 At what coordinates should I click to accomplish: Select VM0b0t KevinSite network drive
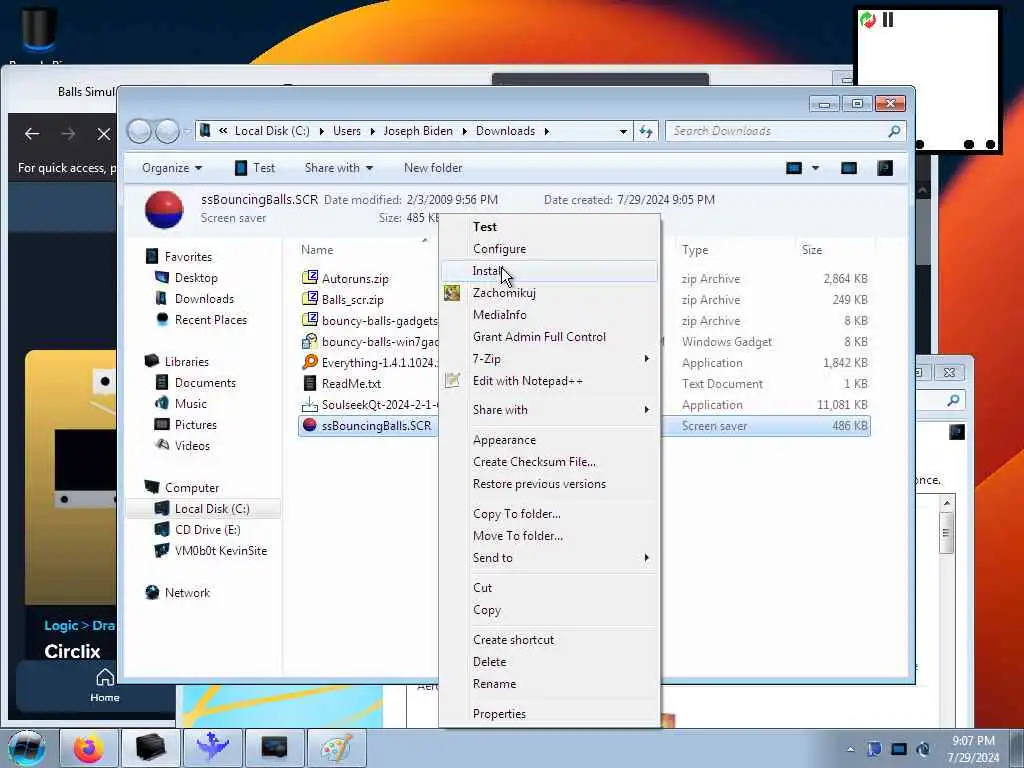pos(221,551)
